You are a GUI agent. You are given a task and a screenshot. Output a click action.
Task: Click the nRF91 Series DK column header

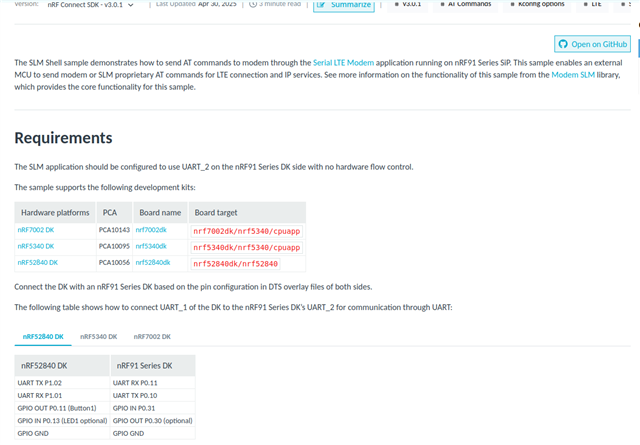[x=153, y=366]
